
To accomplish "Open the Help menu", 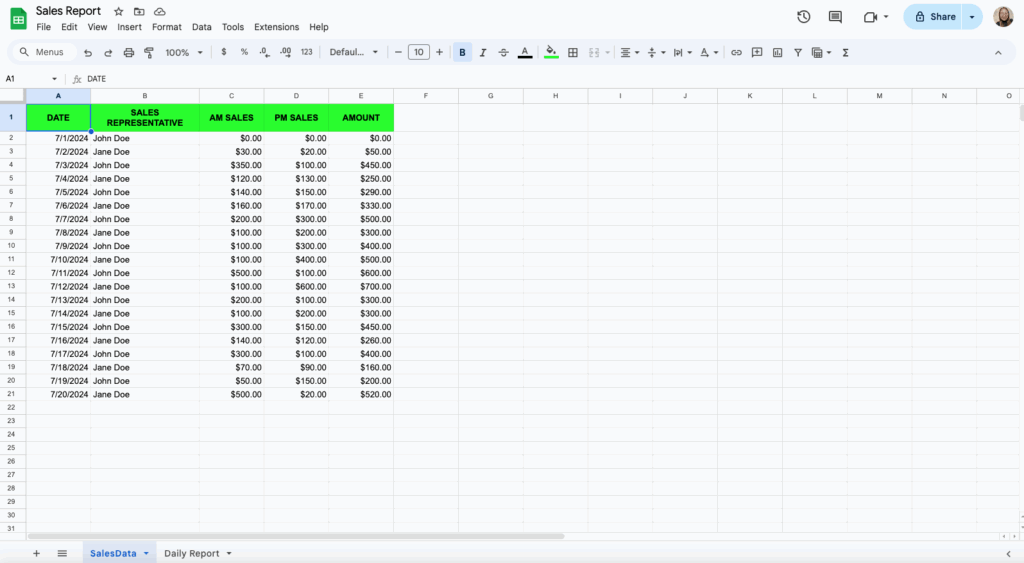I will coord(319,27).
